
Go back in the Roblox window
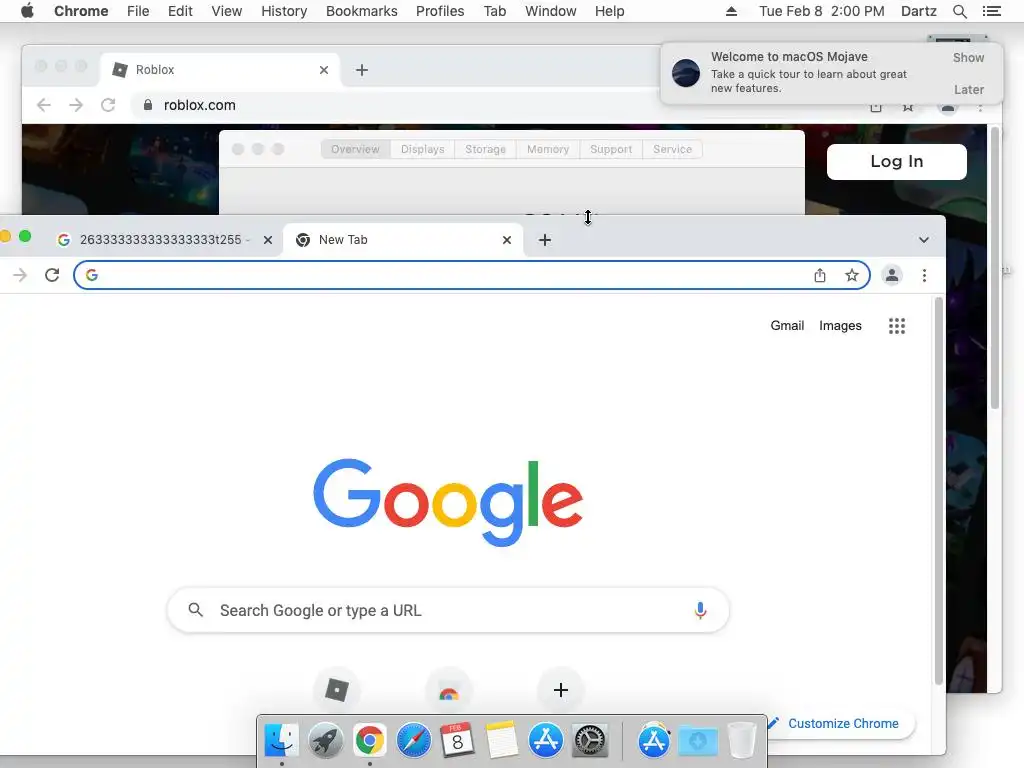click(x=44, y=105)
